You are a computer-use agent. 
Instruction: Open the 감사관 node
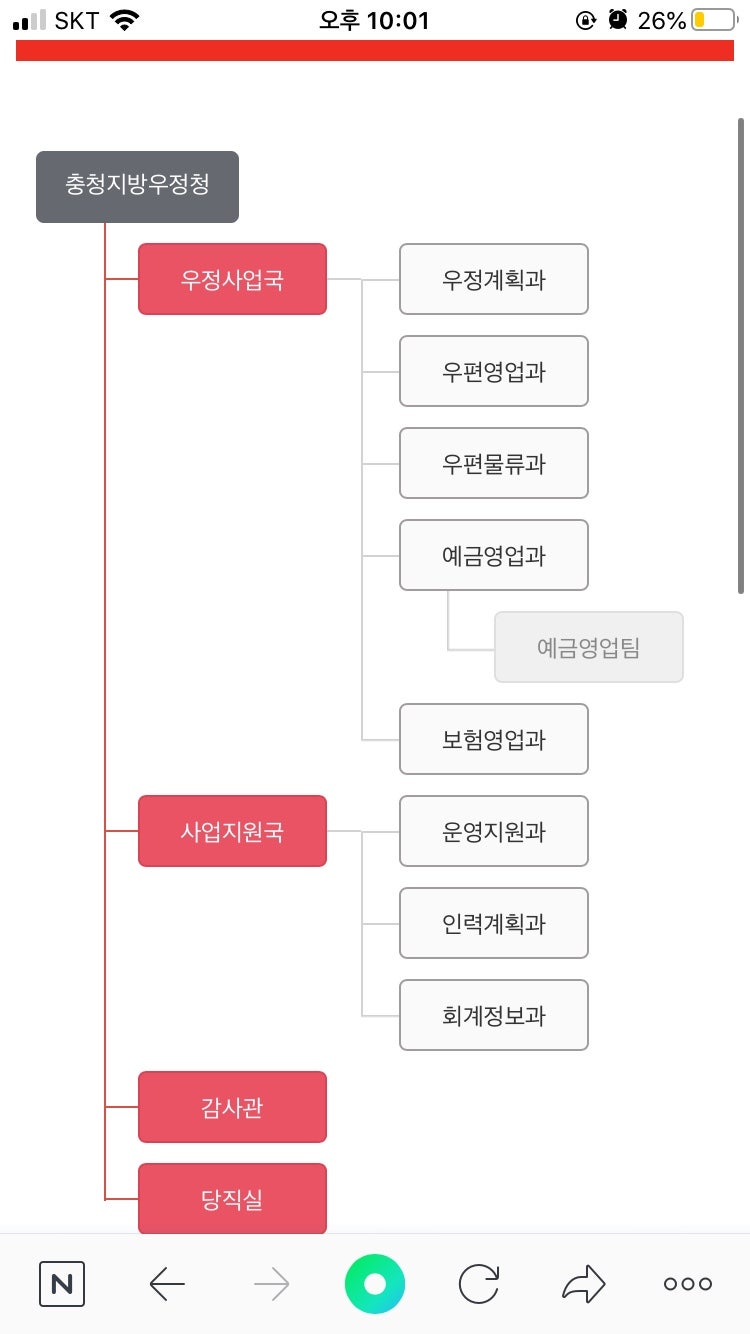coord(232,1107)
